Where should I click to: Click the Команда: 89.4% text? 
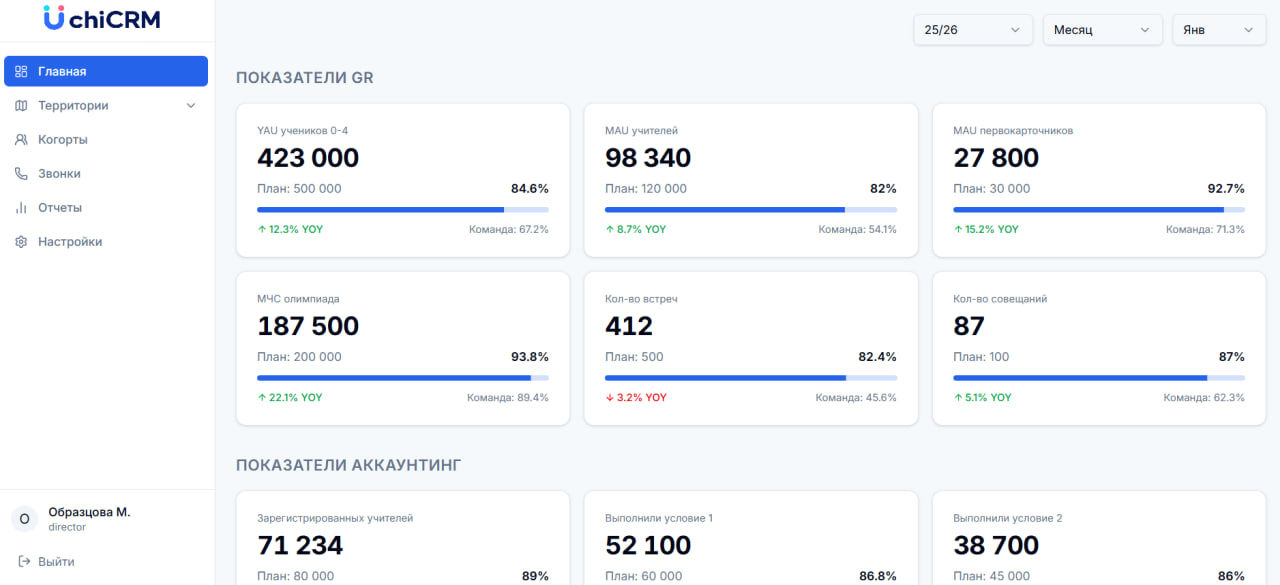click(508, 397)
